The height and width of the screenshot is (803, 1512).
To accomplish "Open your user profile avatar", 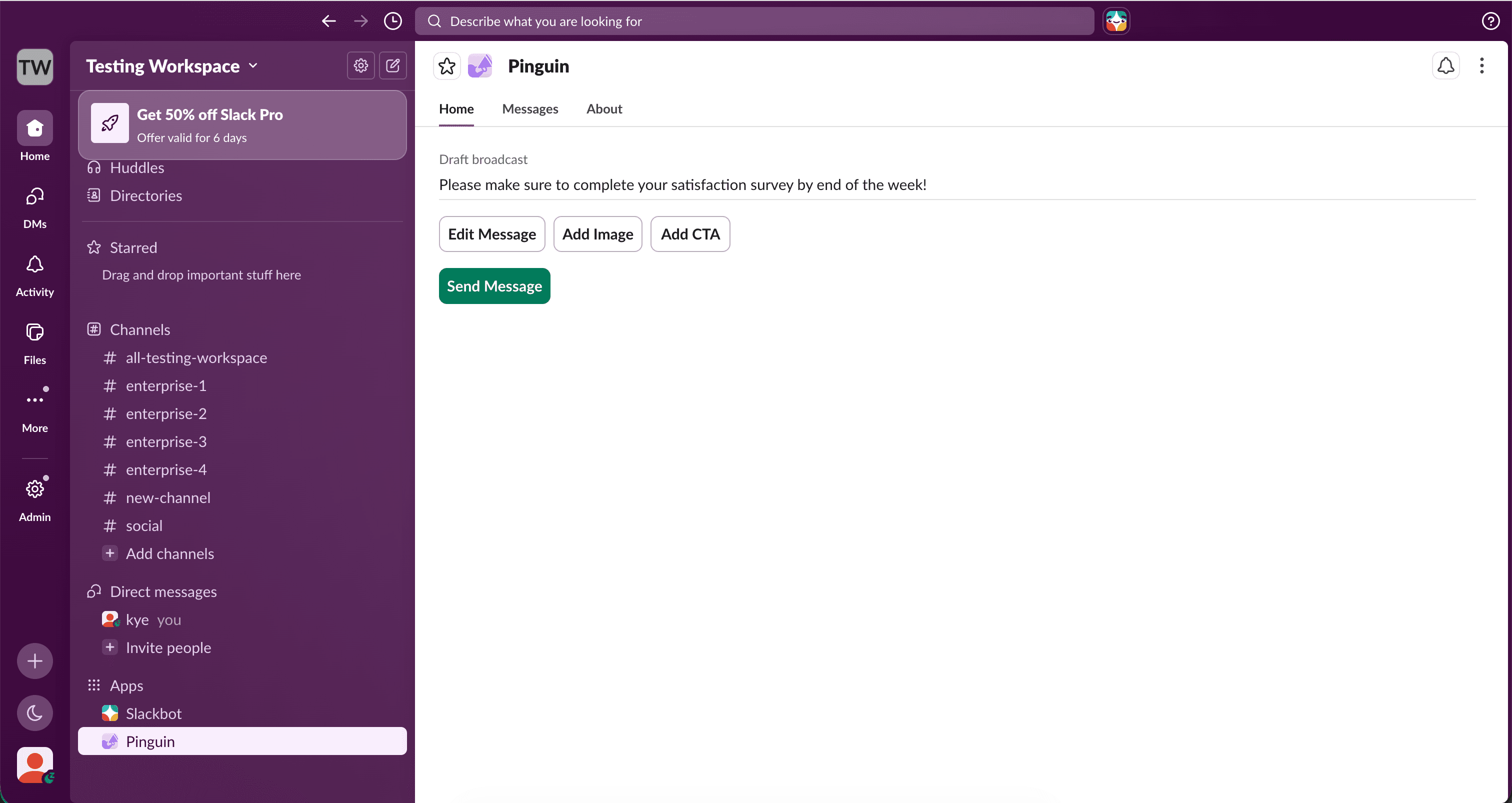I will 34,764.
